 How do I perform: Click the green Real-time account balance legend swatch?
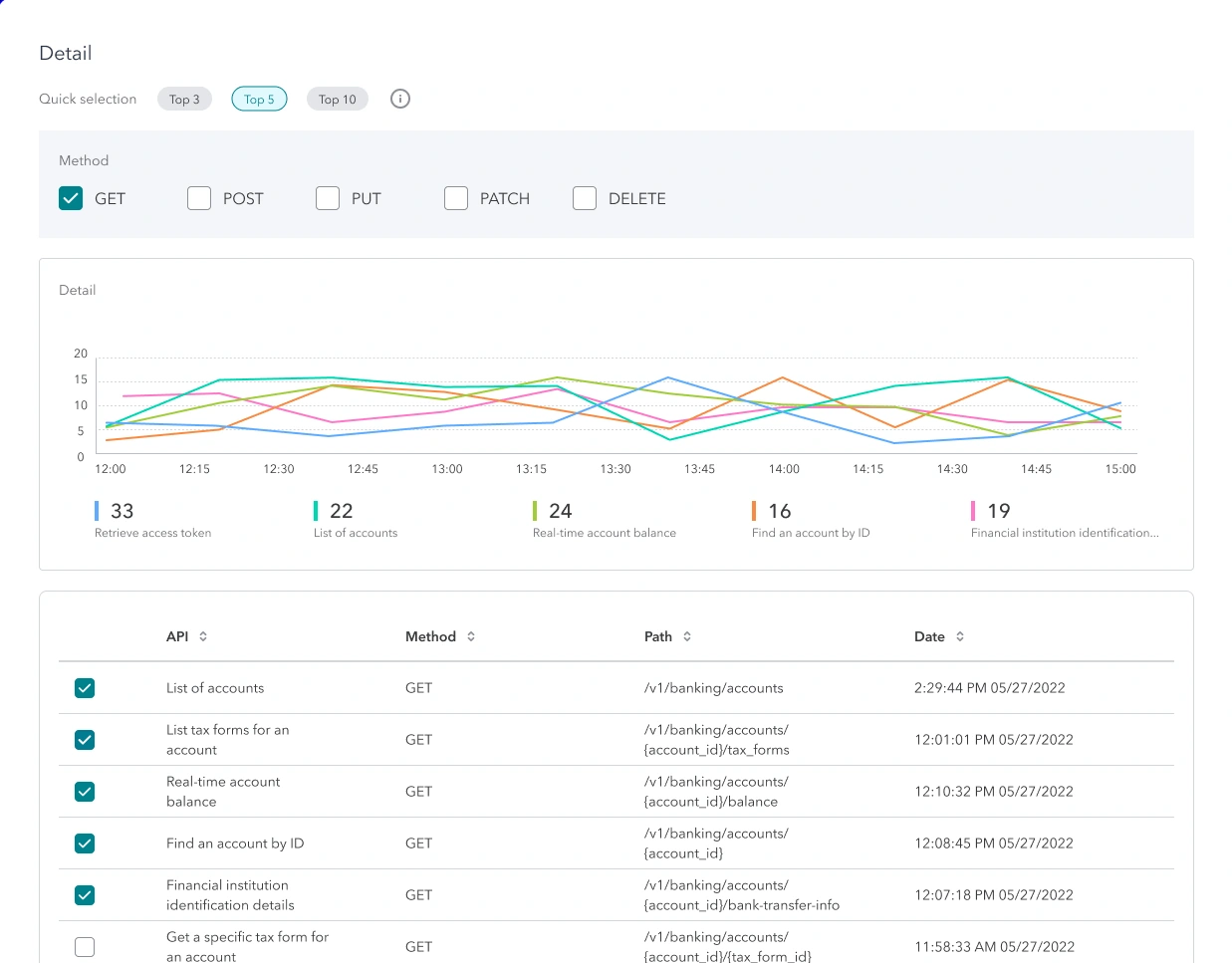point(535,511)
